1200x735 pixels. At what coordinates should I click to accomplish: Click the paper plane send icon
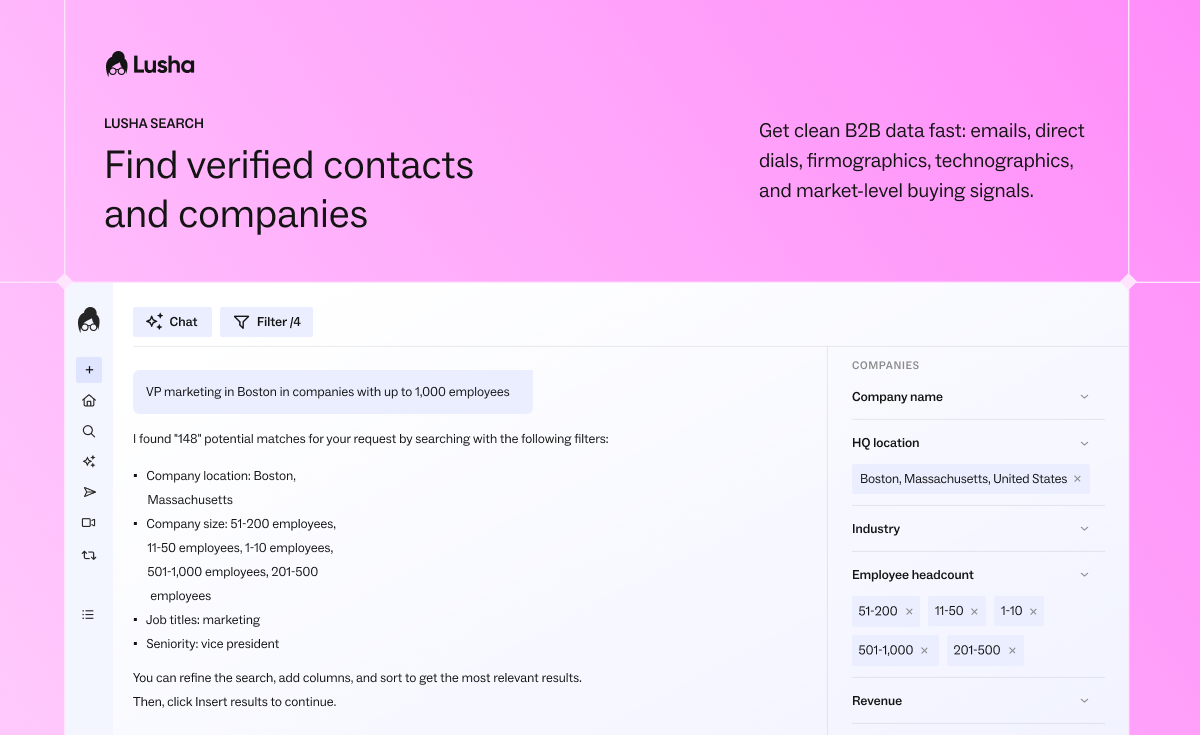89,492
